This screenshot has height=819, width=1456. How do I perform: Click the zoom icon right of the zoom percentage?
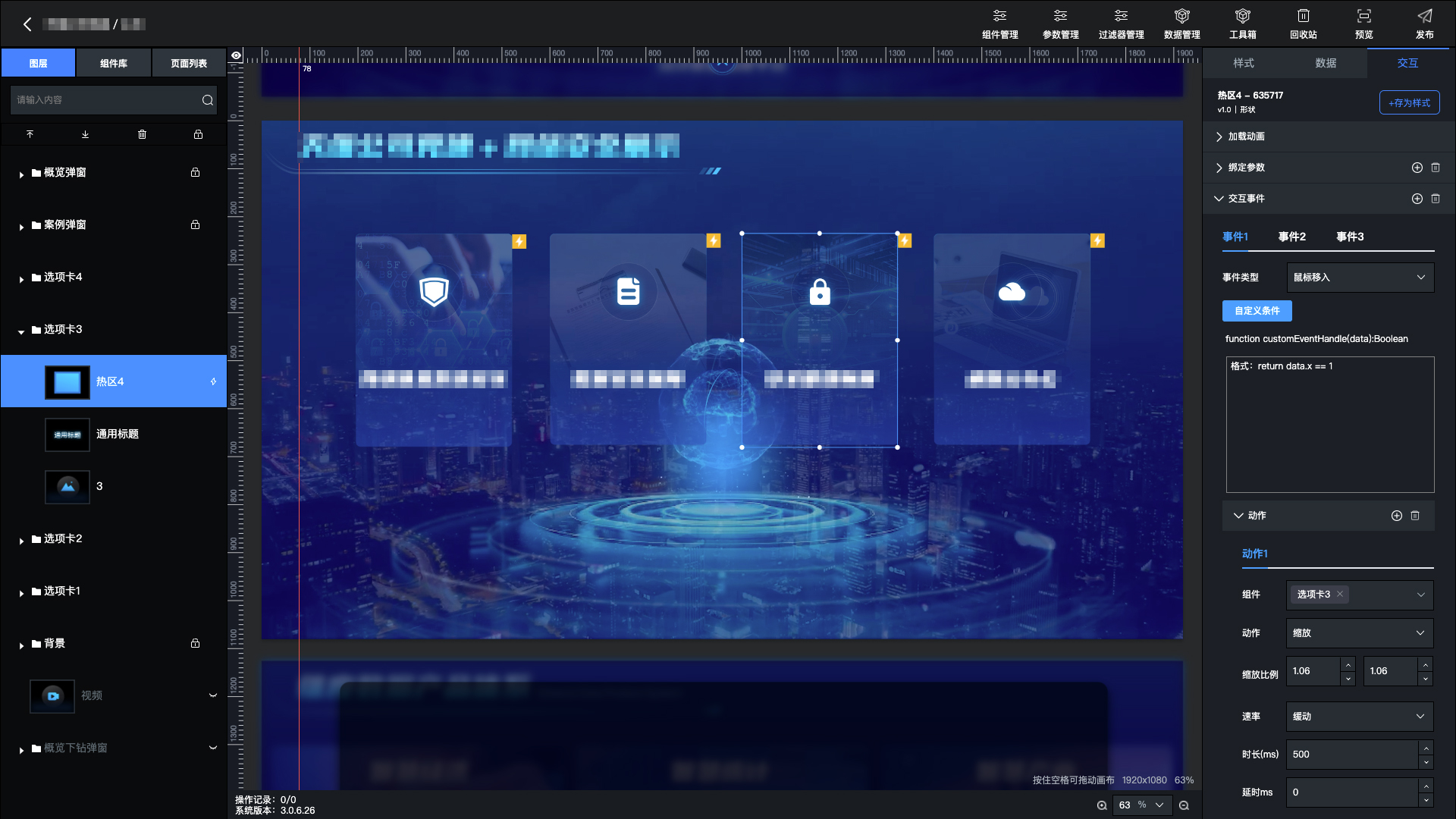pos(1184,805)
